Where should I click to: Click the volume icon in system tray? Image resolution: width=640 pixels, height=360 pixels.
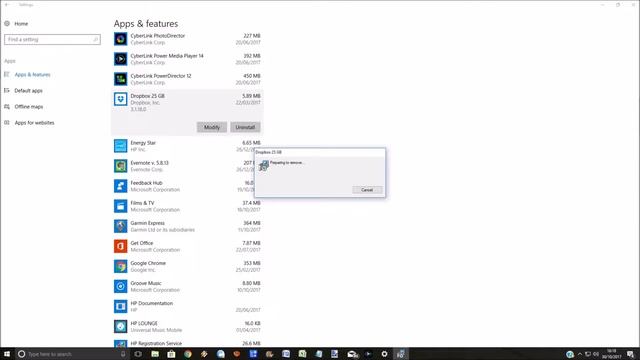[x=596, y=354]
